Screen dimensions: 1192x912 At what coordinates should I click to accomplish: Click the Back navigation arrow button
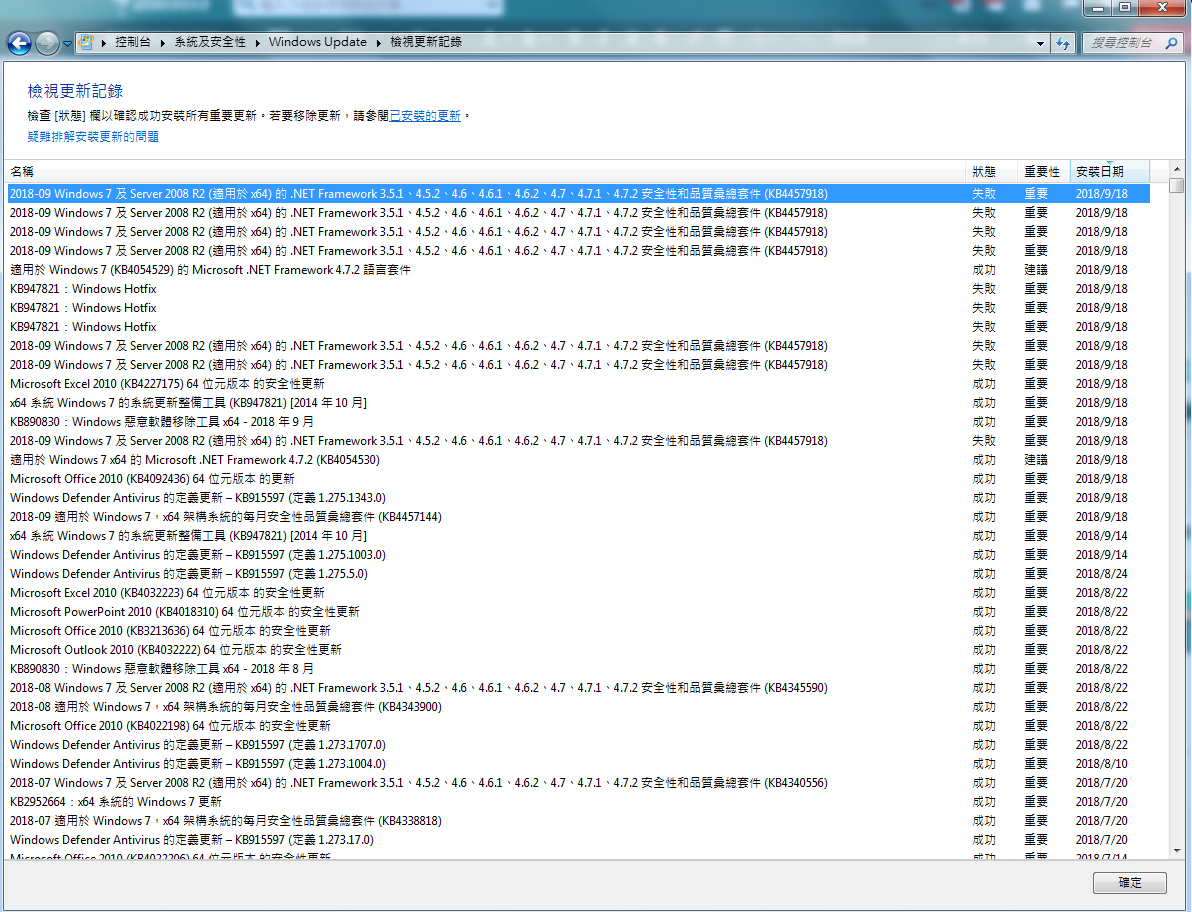coord(18,43)
